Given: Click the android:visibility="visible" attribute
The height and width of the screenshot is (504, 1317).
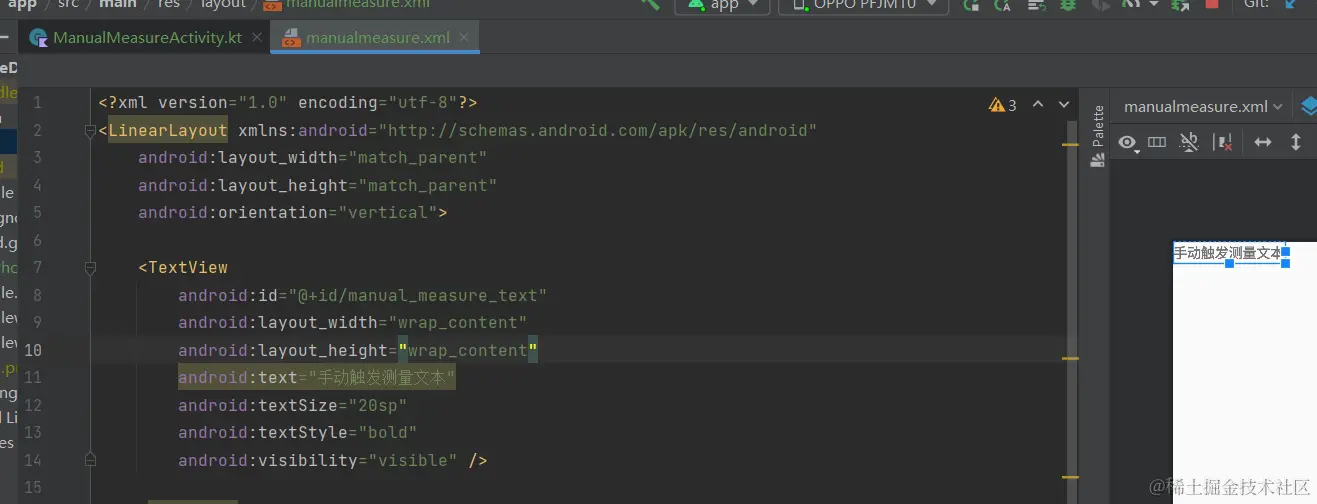Looking at the screenshot, I should coord(317,460).
